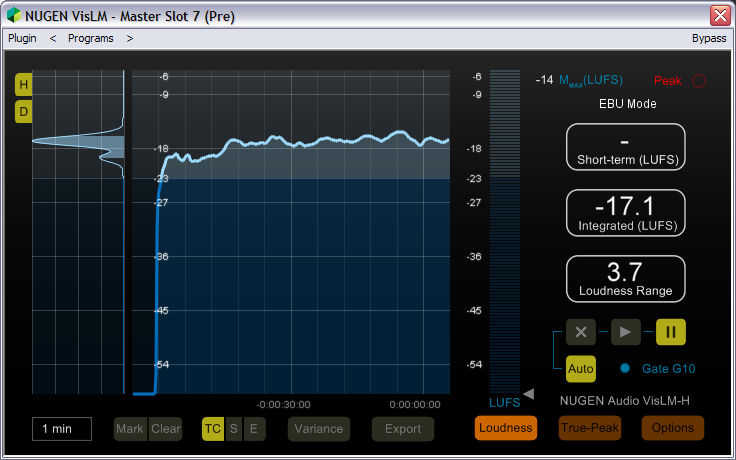The width and height of the screenshot is (736, 460).
Task: Open the Plugin menu
Action: [22, 38]
